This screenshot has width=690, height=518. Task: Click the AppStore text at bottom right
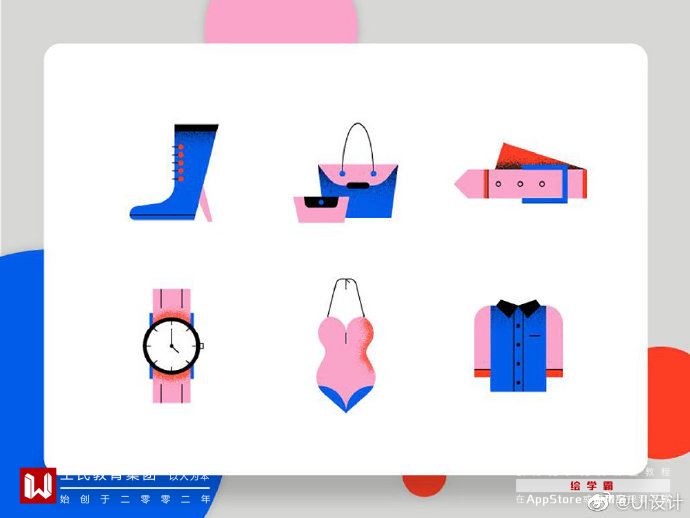[554, 500]
